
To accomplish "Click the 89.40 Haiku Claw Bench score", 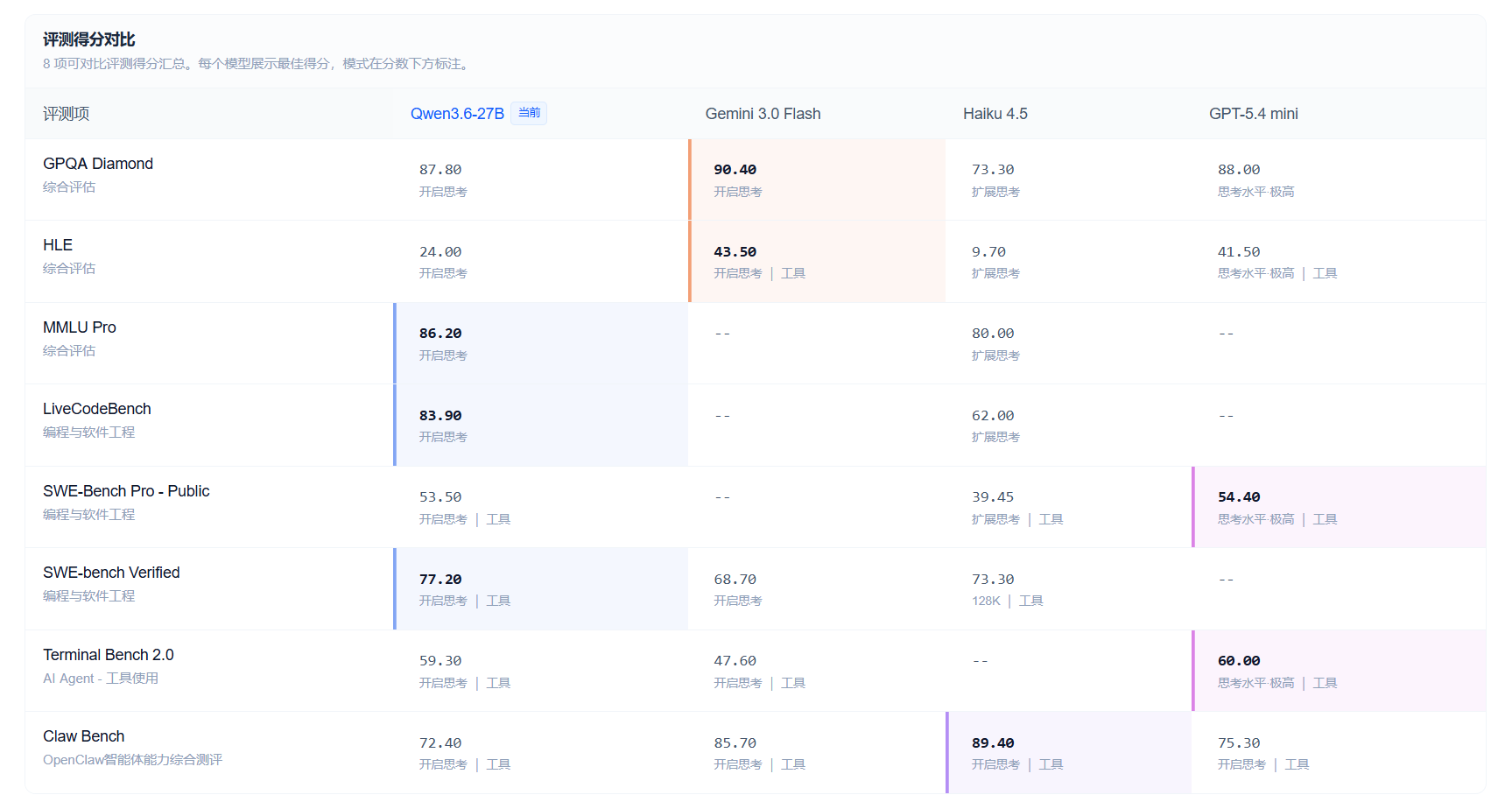I will (x=993, y=743).
